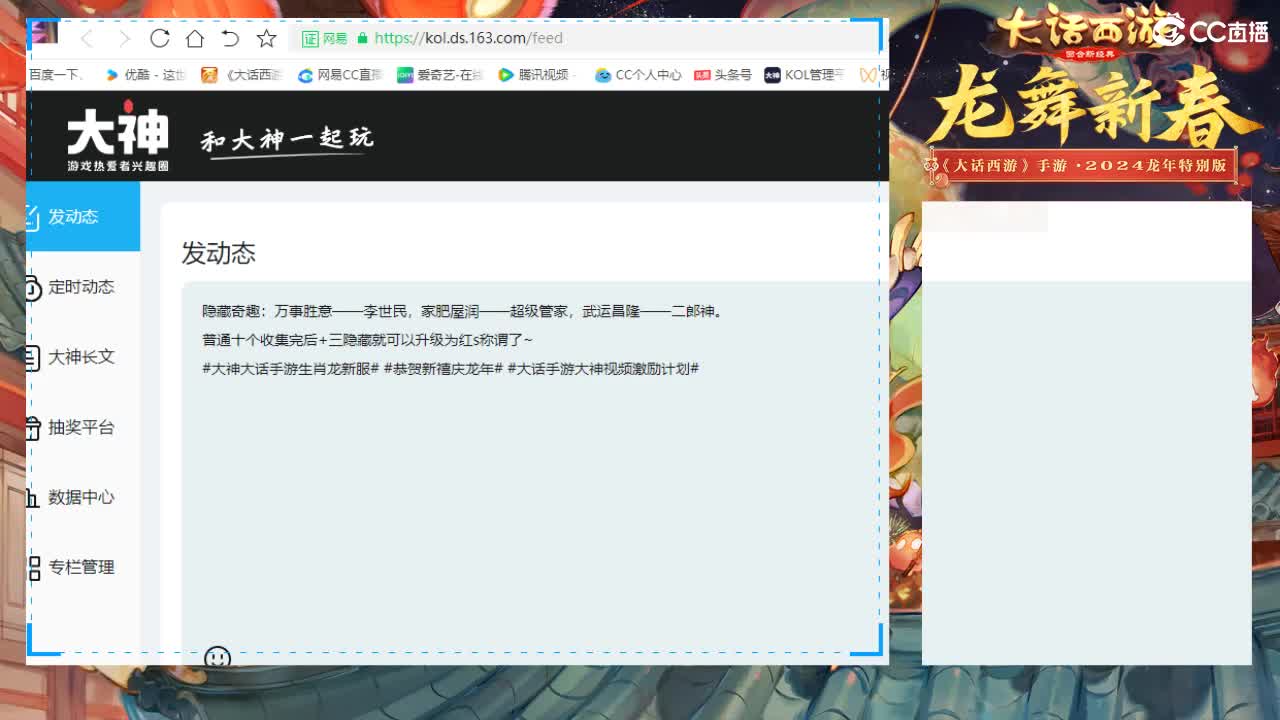Open the emoji picker smiley icon
Screen dimensions: 1280x720
click(217, 657)
